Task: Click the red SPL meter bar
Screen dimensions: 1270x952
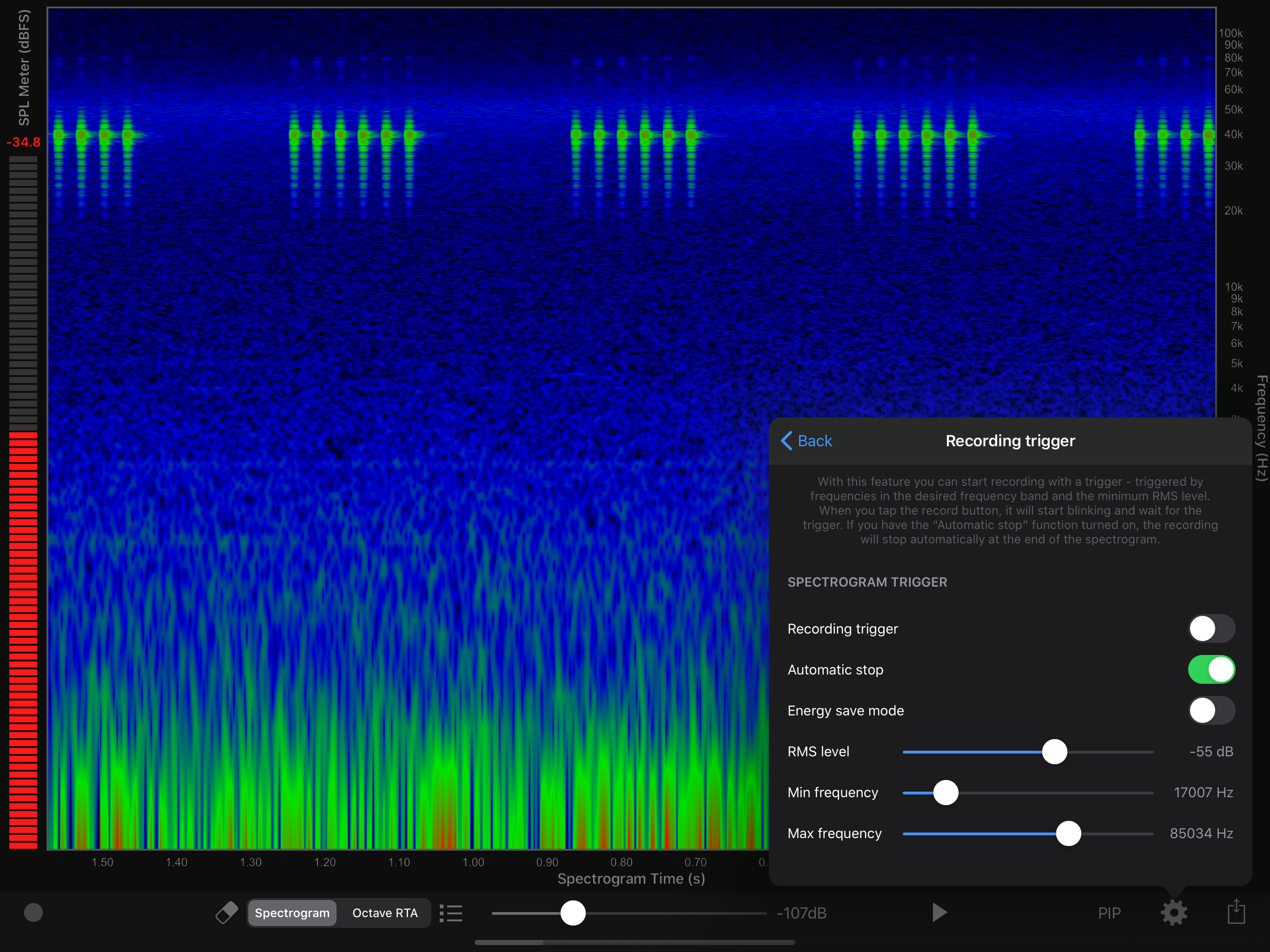Action: tap(23, 640)
